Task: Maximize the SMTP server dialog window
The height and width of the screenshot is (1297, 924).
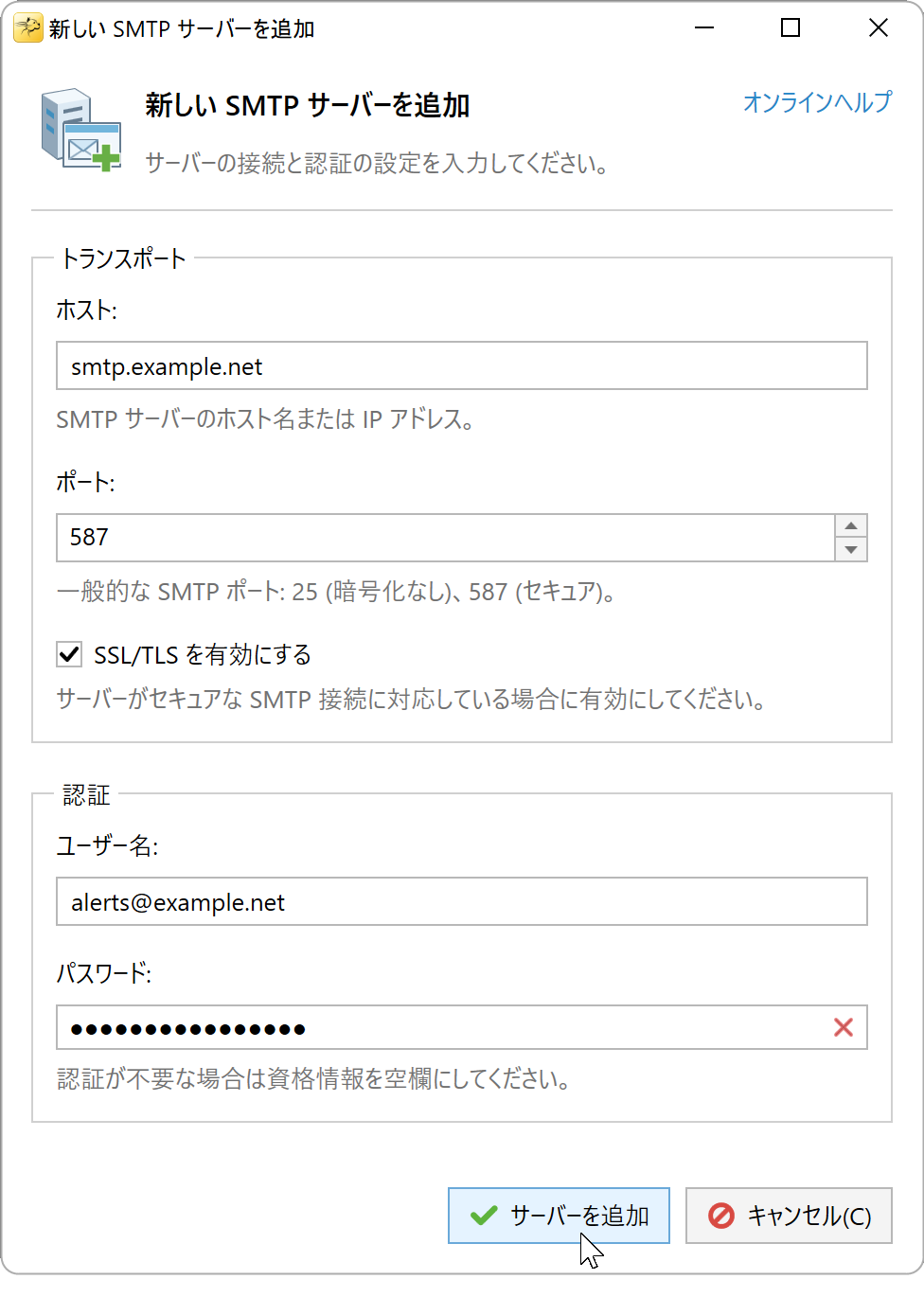Action: 791,28
